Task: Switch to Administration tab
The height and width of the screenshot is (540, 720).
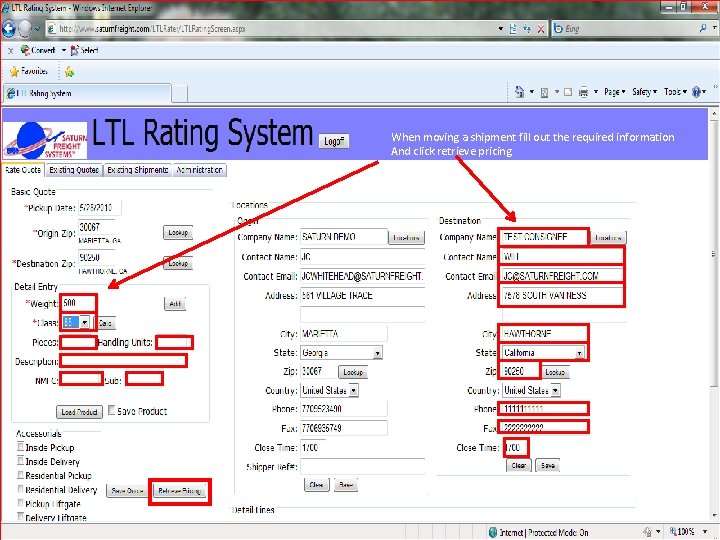Action: [x=200, y=170]
